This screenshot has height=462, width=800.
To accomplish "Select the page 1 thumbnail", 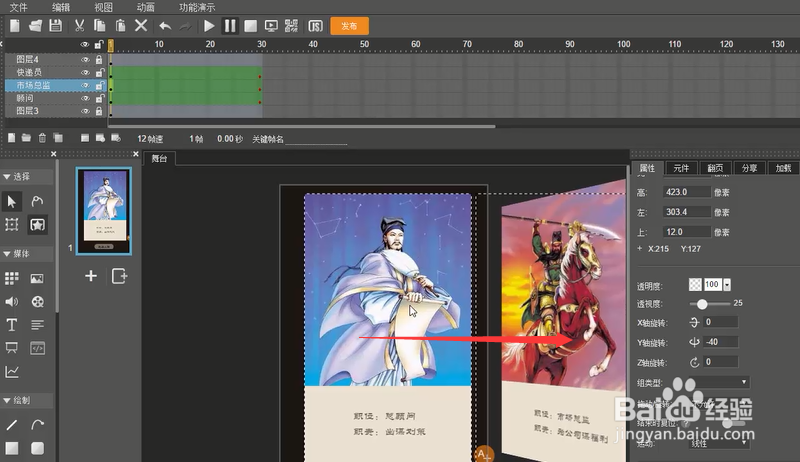I will (x=104, y=211).
